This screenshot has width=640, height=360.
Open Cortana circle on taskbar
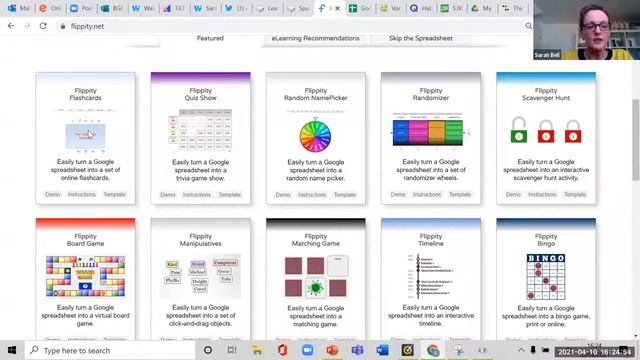(x=208, y=350)
